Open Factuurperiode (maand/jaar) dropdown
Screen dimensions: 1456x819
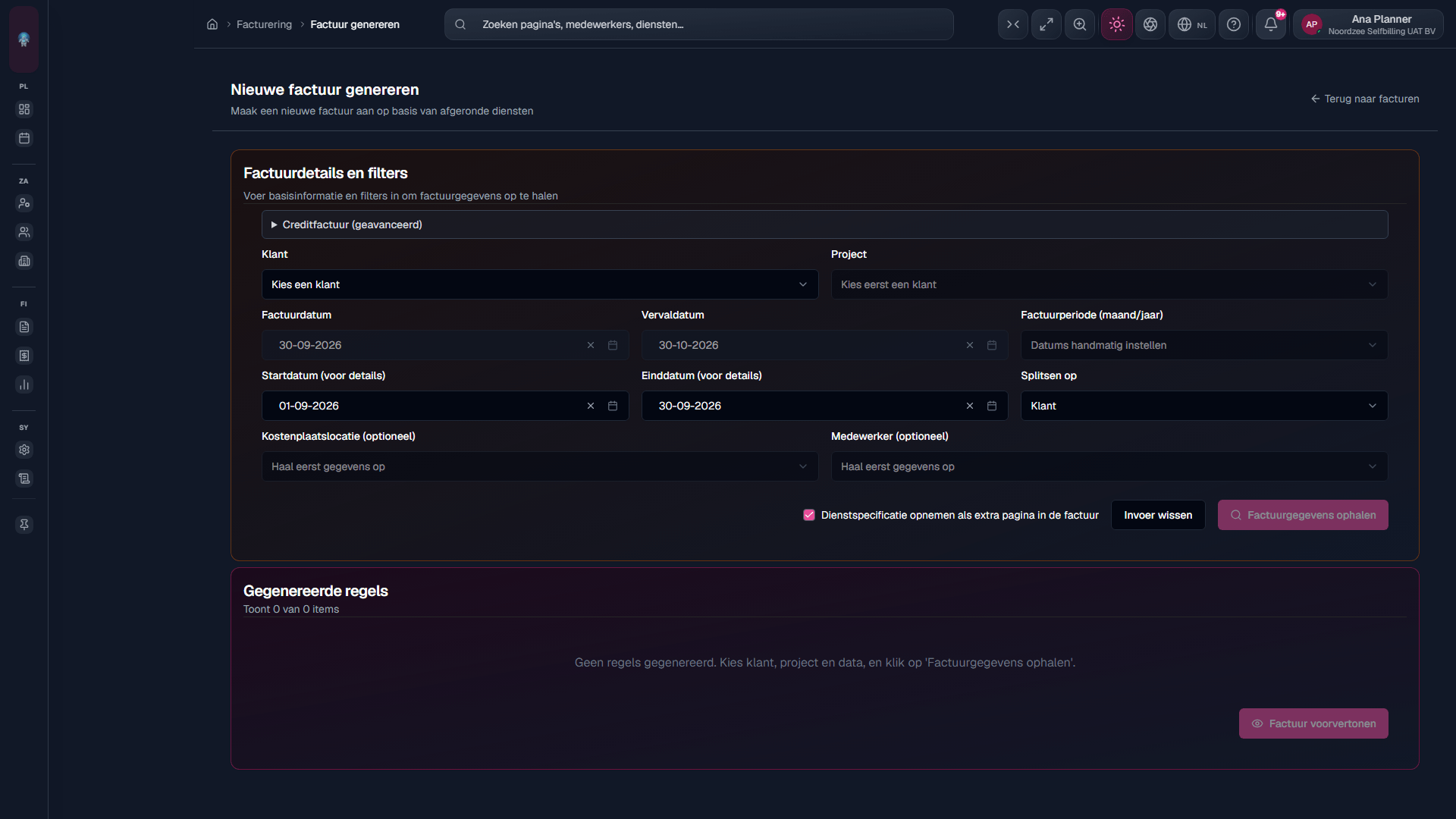[1204, 345]
